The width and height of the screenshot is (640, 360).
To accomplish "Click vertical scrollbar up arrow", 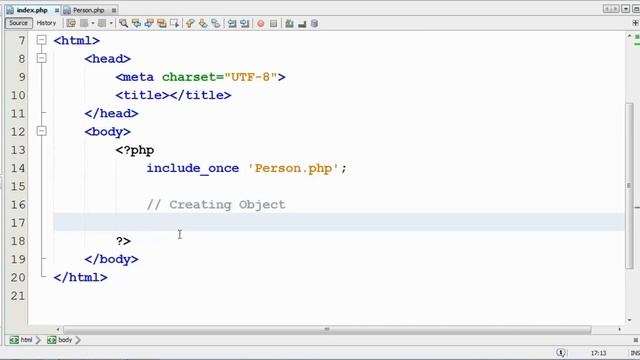I will click(x=629, y=36).
